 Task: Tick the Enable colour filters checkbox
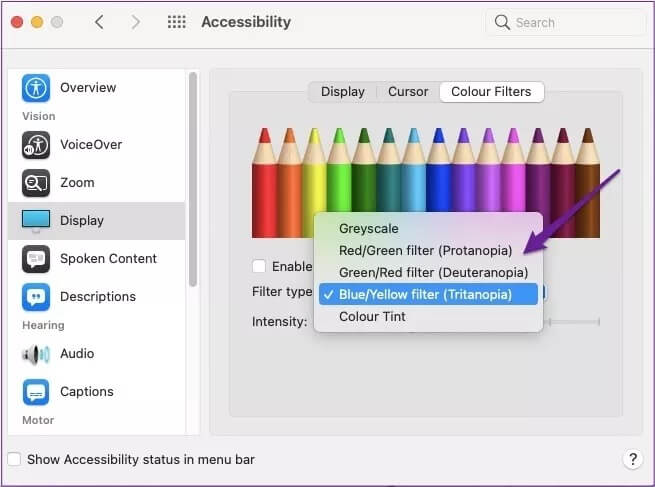click(259, 266)
